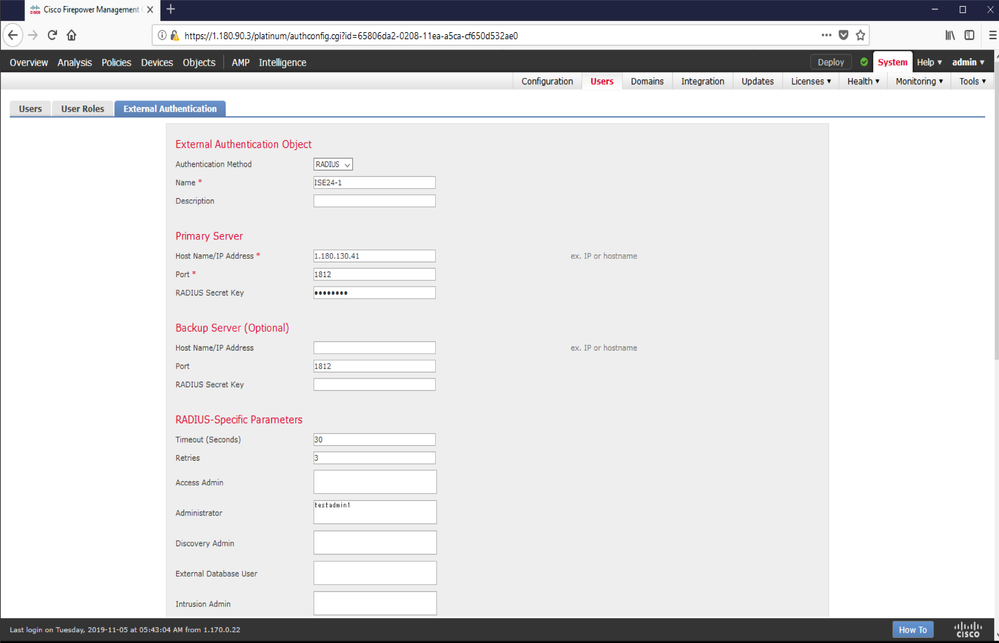Screen dimensions: 999x643
Task: Edit the Name field ISE24-1
Action: (374, 182)
